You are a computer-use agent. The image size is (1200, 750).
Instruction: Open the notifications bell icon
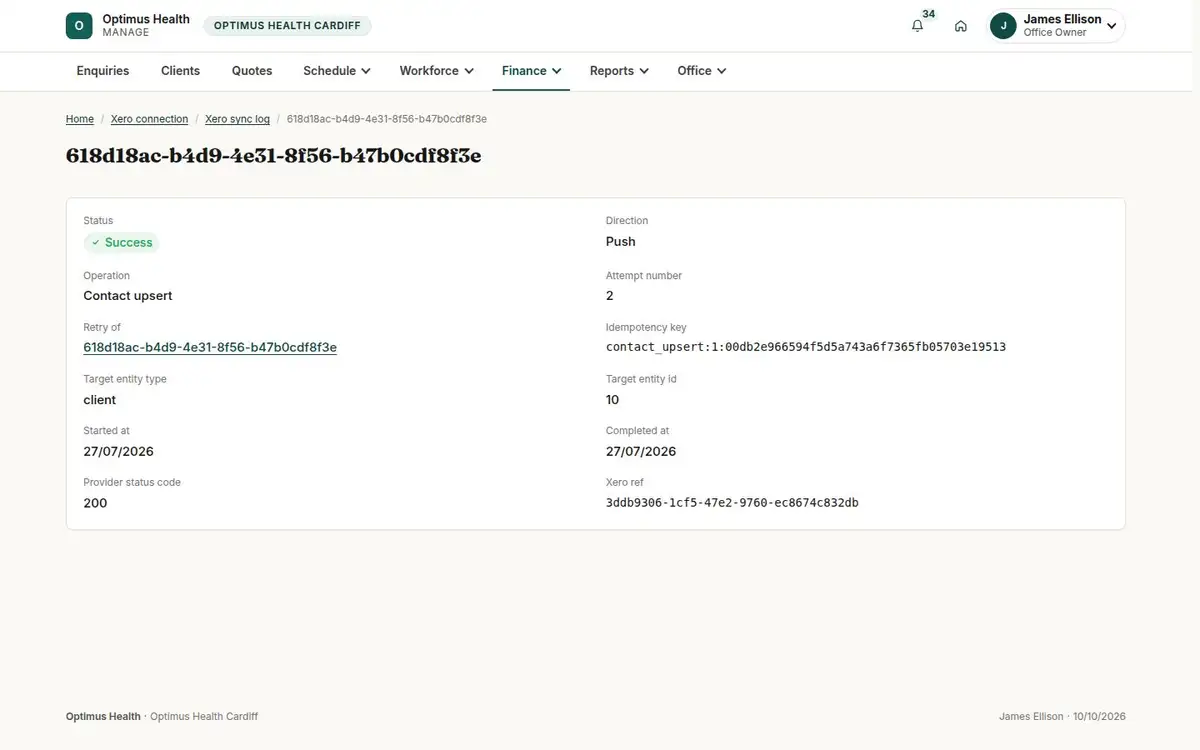[917, 26]
